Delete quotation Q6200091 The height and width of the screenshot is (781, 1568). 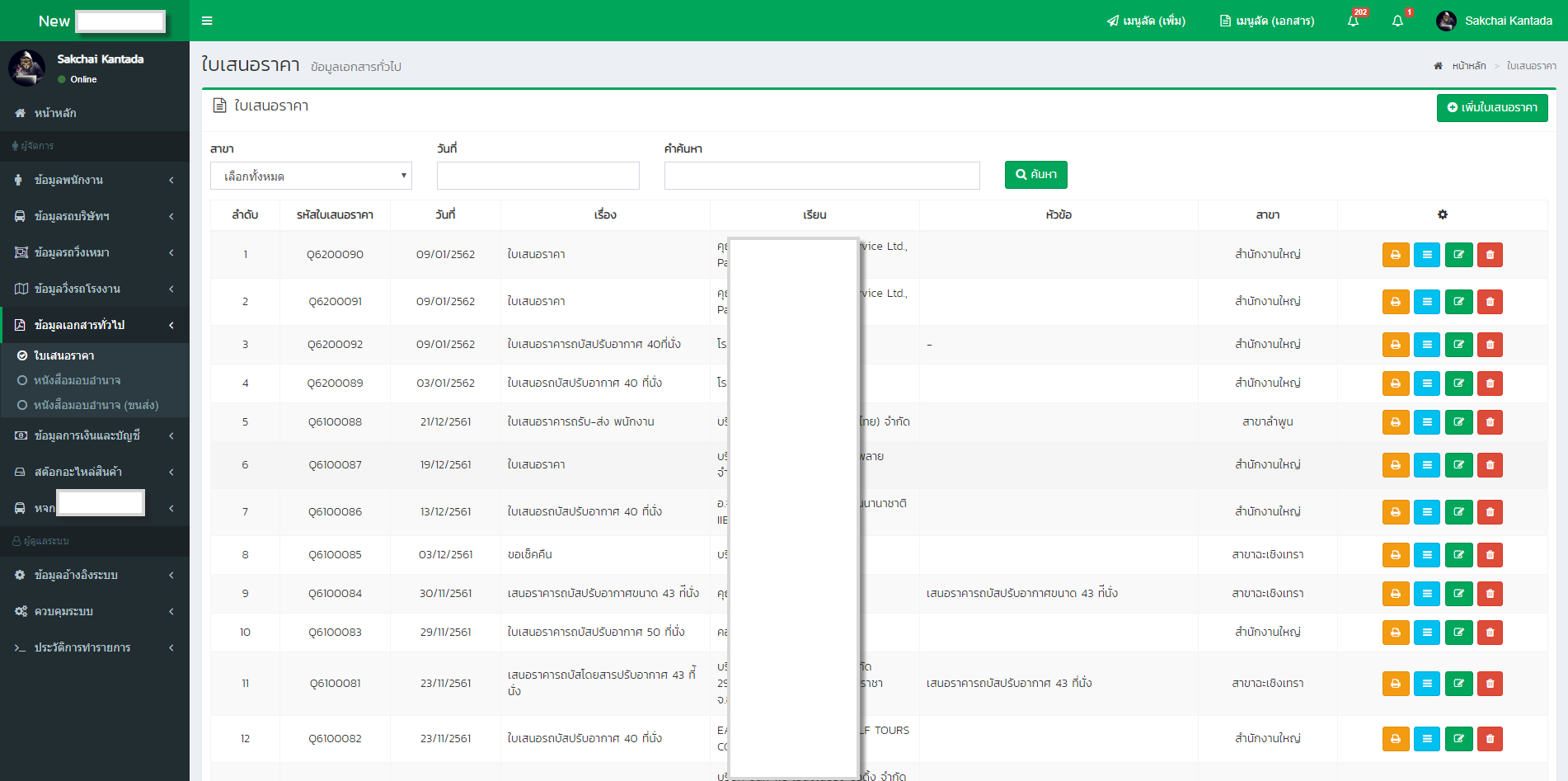coord(1490,302)
